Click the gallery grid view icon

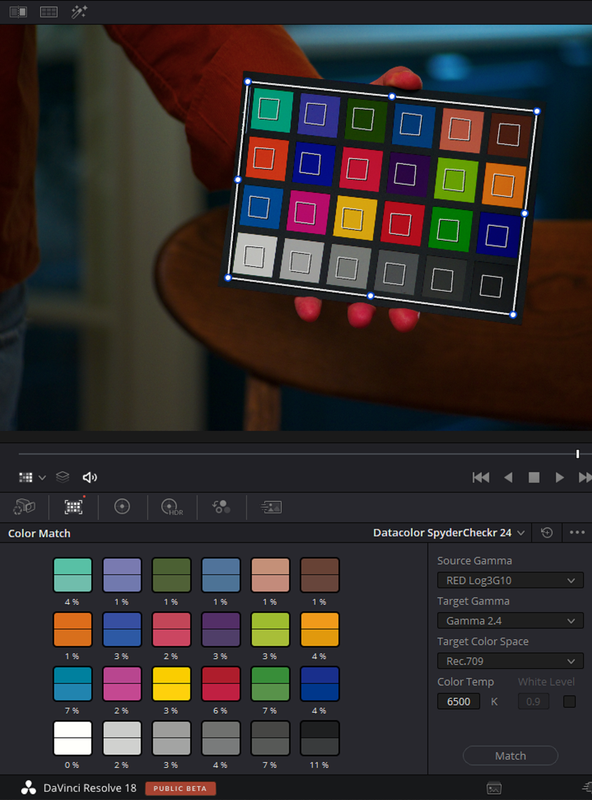click(x=49, y=11)
